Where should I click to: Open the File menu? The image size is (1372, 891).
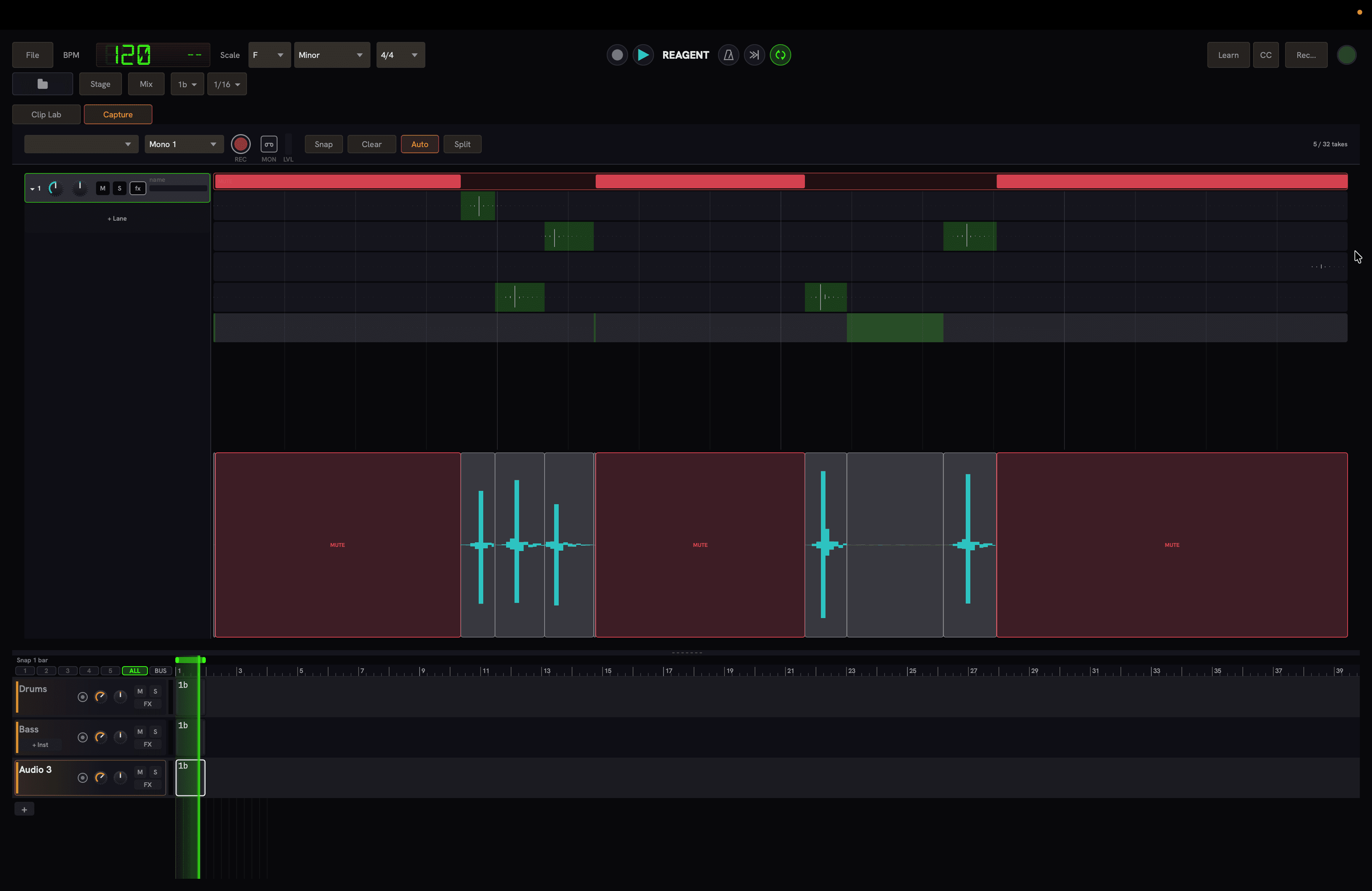click(33, 55)
